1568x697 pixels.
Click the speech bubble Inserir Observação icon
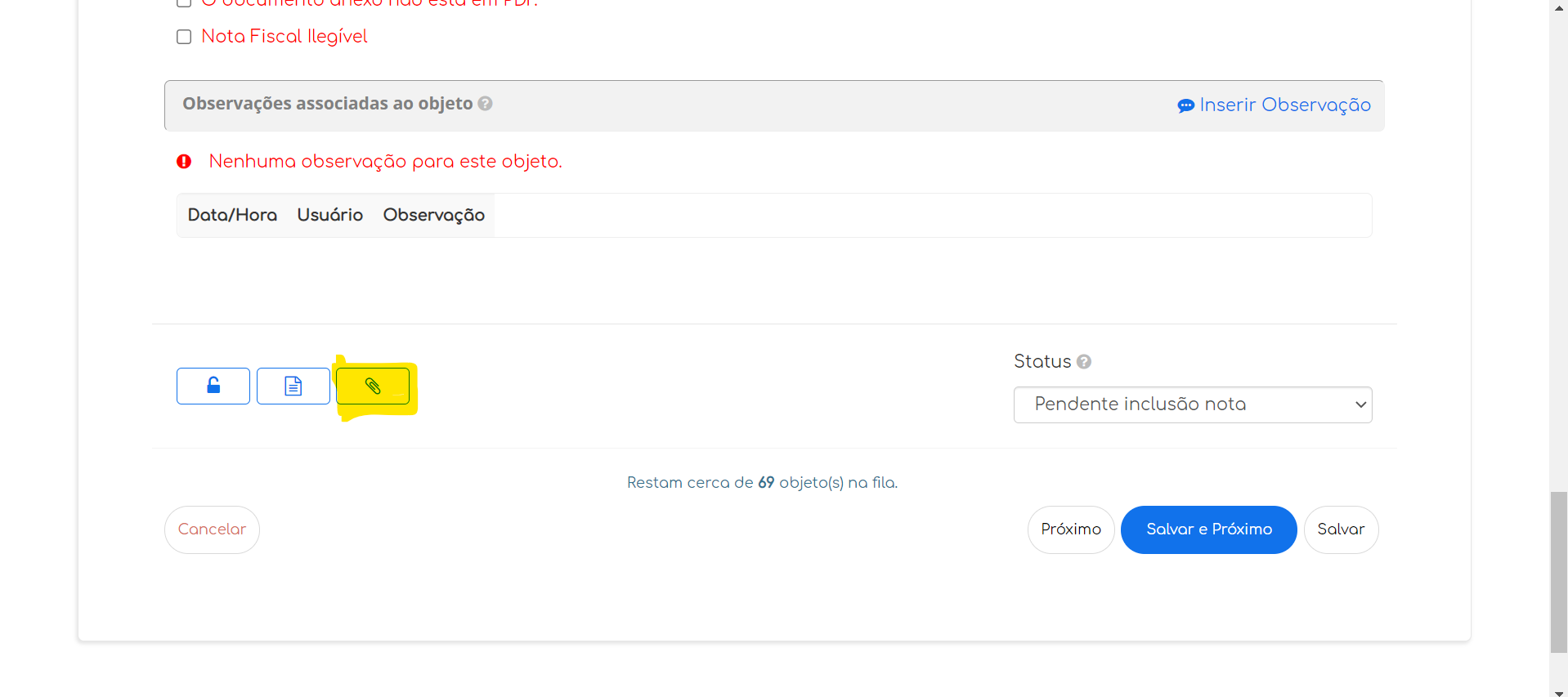click(x=1185, y=105)
